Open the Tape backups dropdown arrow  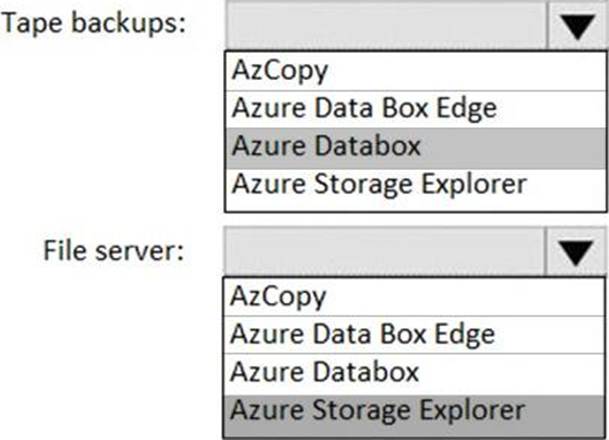click(x=578, y=26)
